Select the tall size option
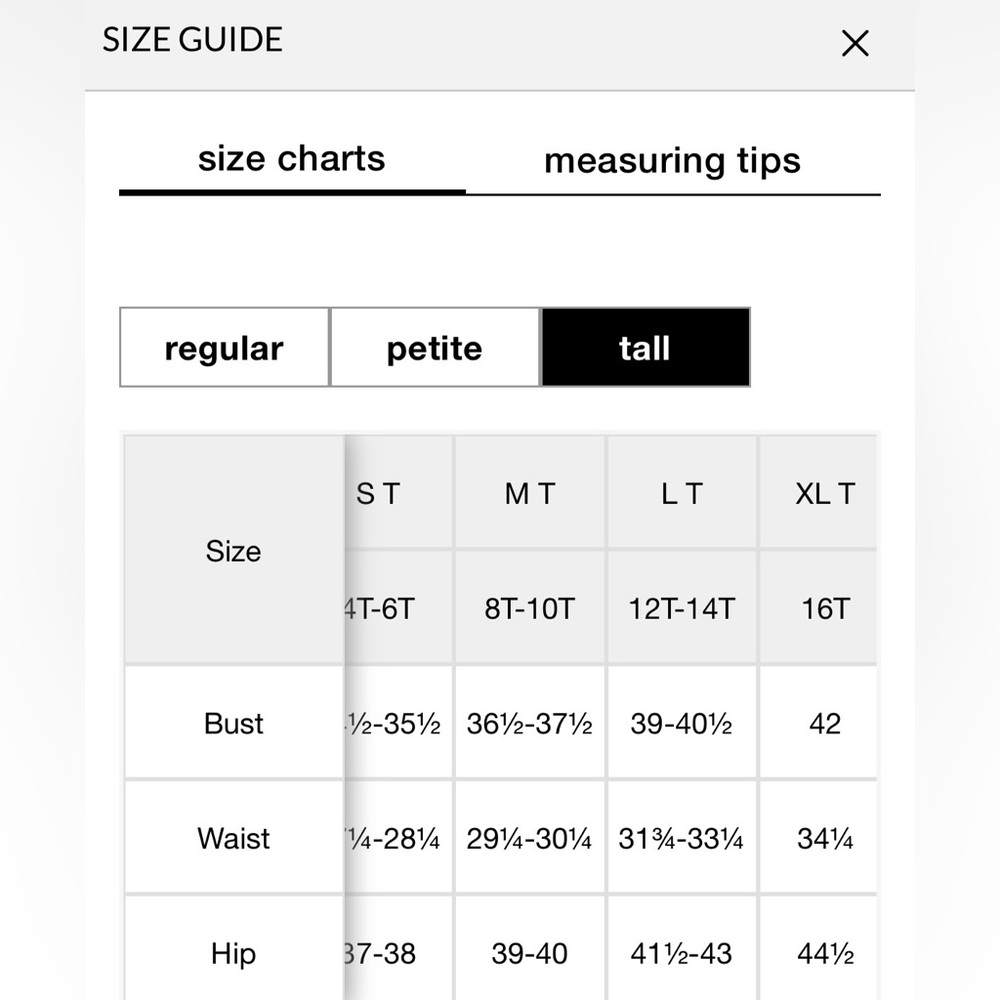This screenshot has height=1000, width=1000. tap(645, 348)
